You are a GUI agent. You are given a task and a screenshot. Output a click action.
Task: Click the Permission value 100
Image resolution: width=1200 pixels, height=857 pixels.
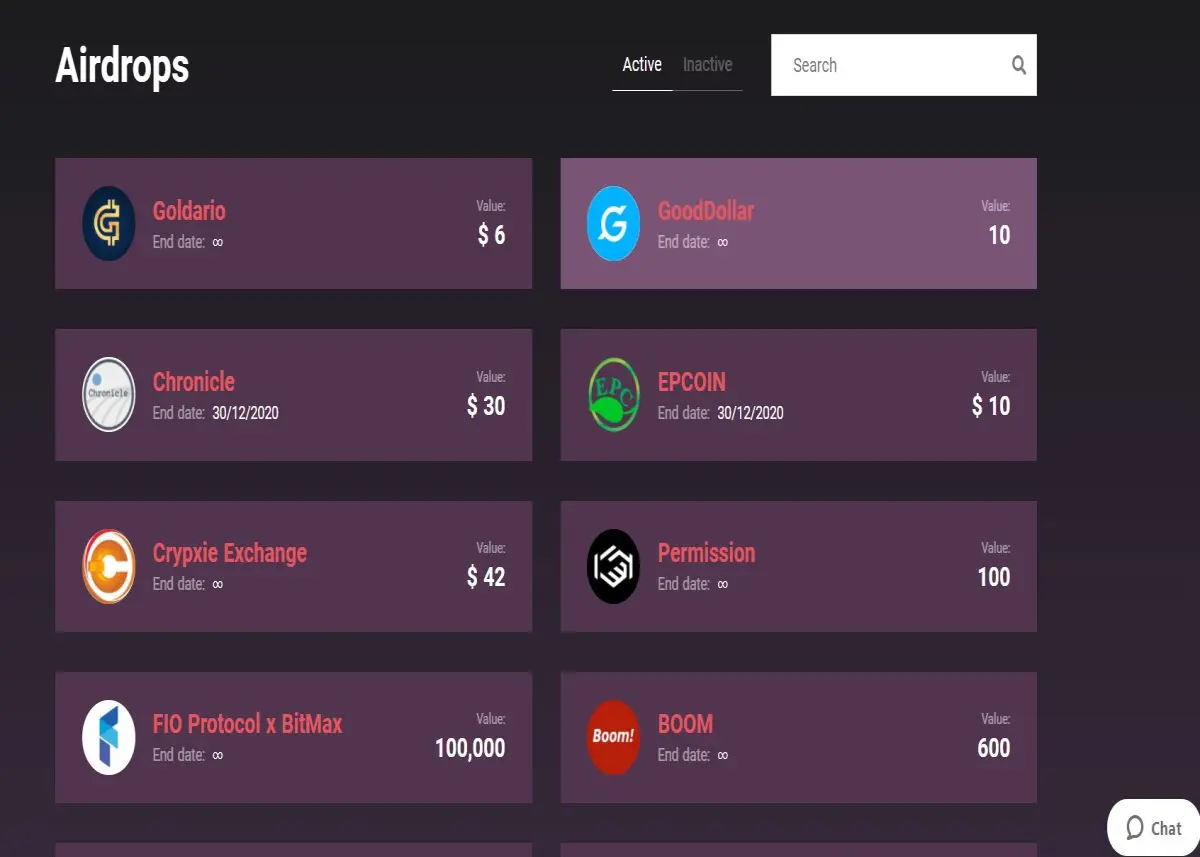tap(994, 577)
